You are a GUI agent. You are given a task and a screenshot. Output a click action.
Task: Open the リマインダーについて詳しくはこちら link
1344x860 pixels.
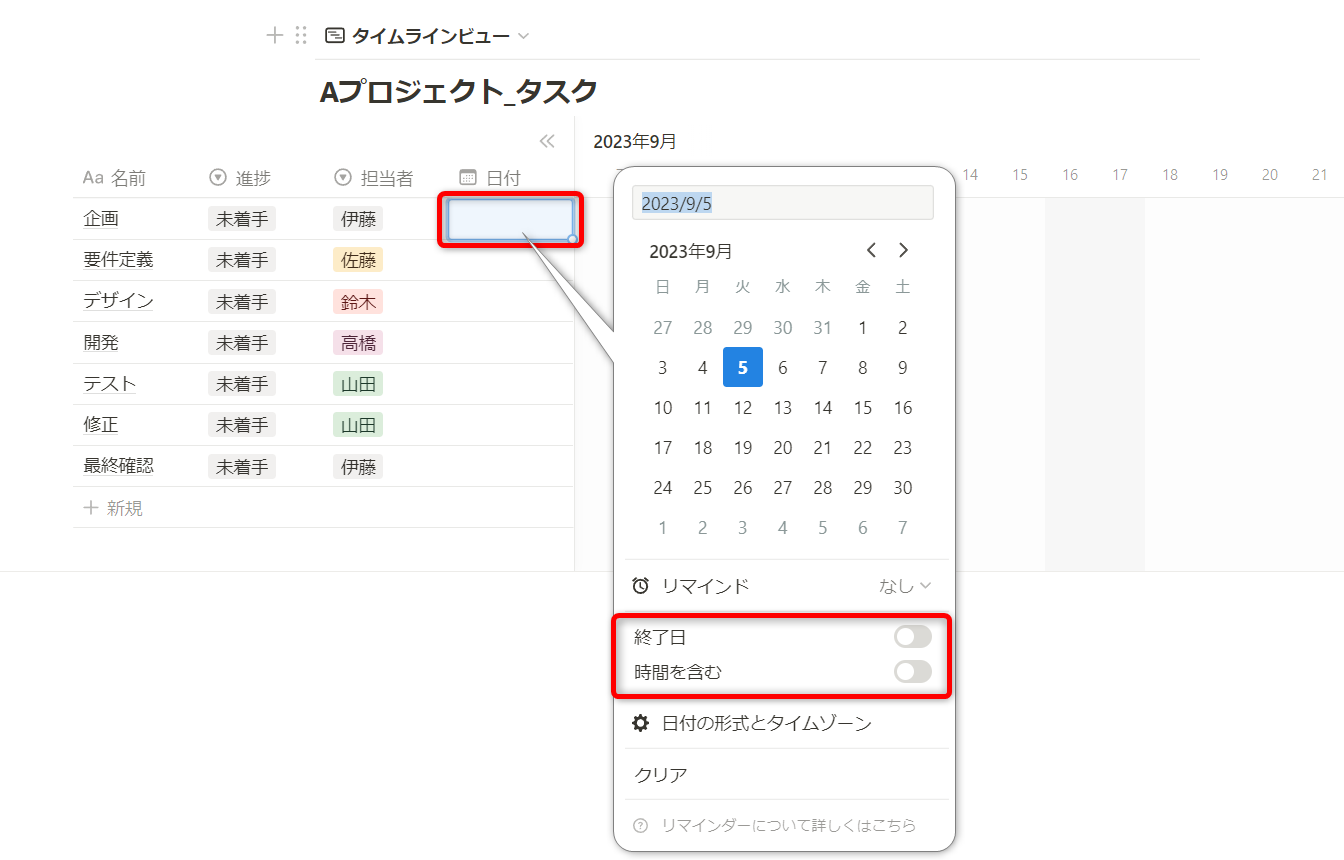pos(788,825)
